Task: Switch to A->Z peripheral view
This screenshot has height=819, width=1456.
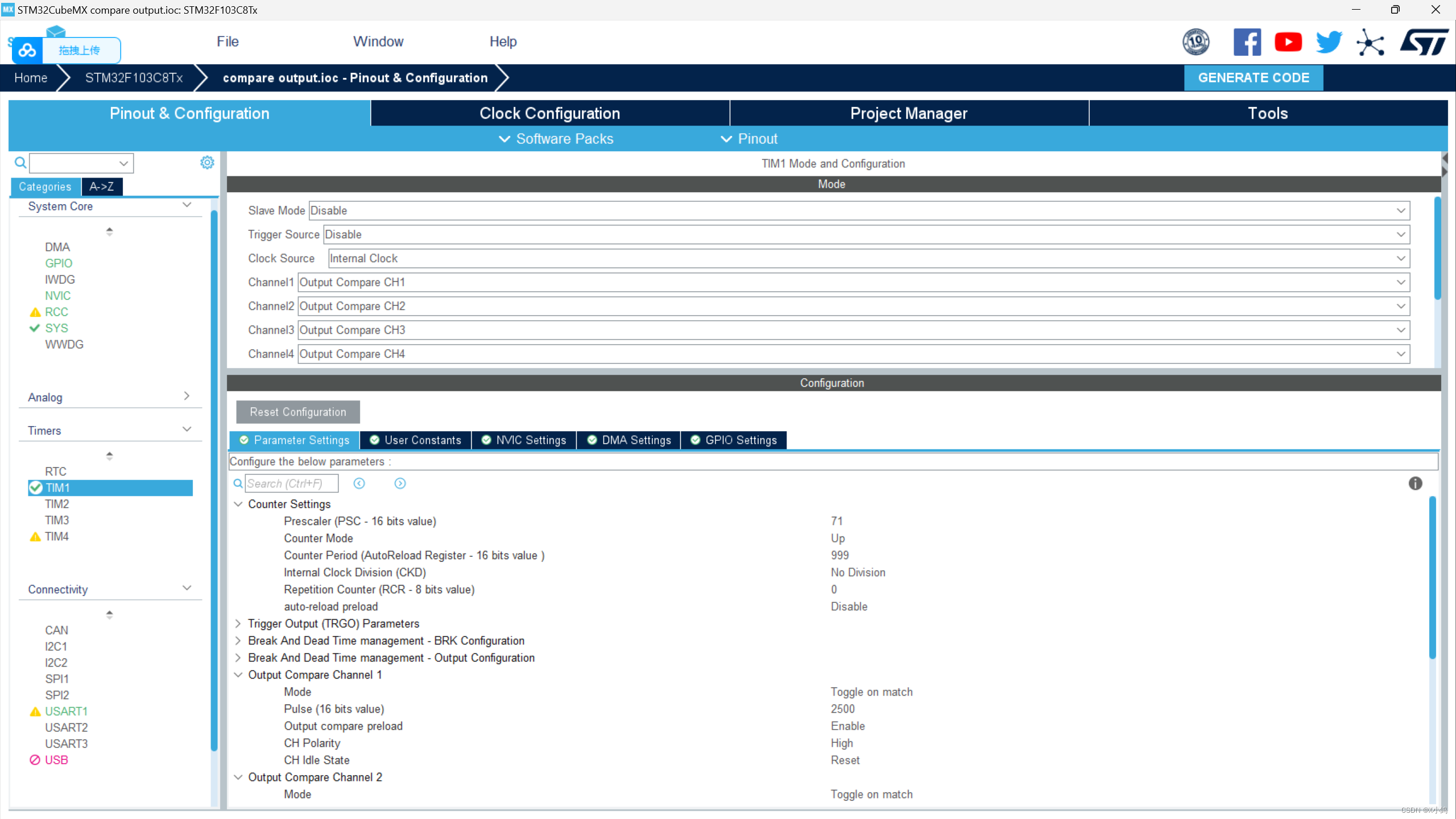Action: (101, 187)
